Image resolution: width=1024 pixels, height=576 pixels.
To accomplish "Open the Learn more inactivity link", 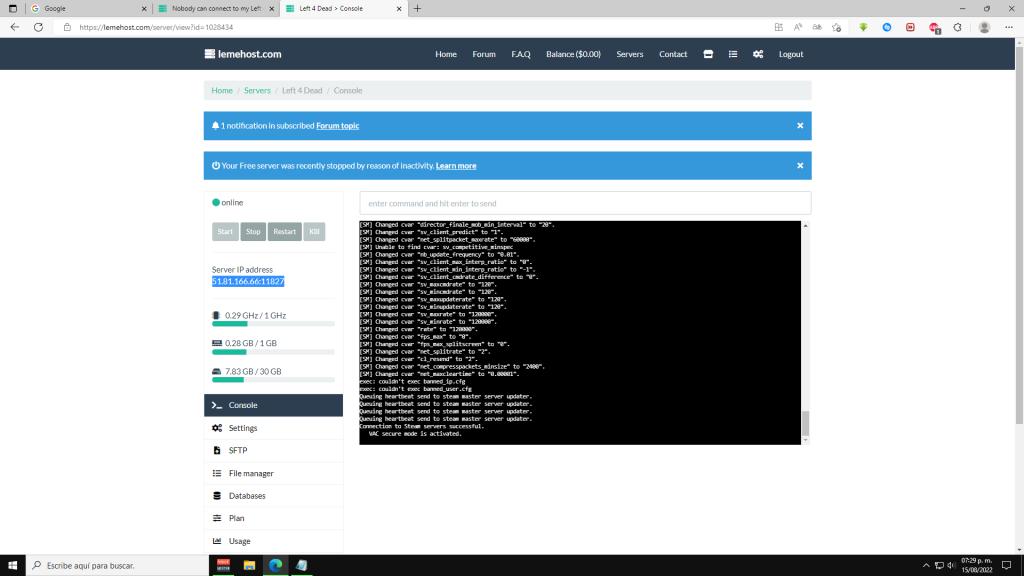I will 456,166.
